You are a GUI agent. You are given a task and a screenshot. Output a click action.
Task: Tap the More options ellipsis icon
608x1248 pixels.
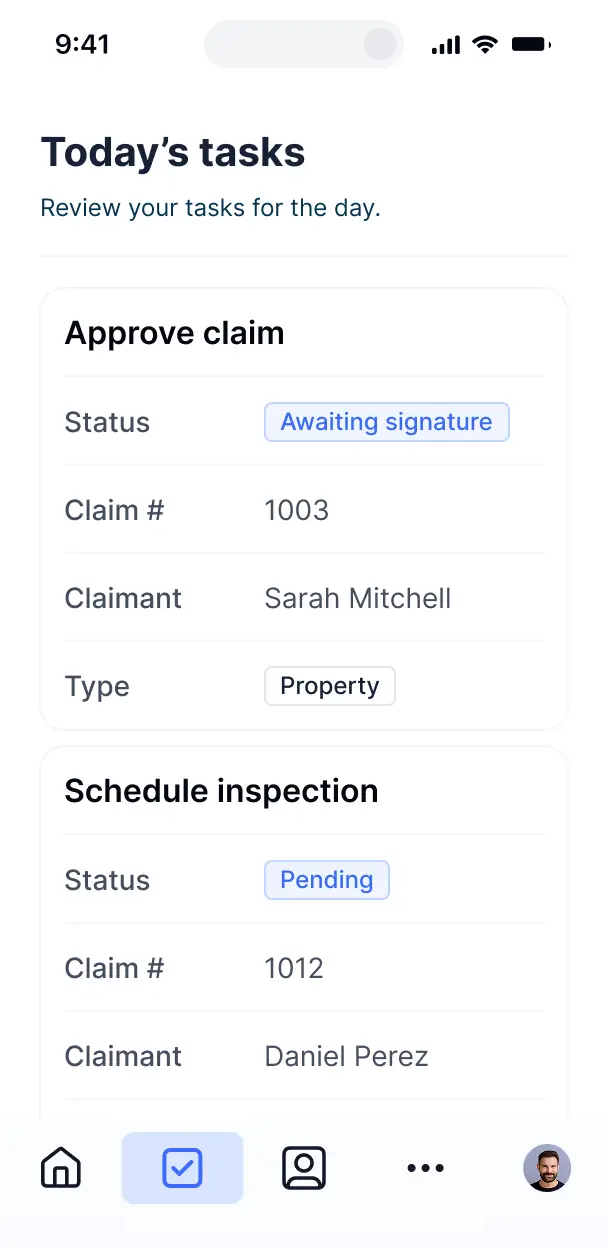pos(426,1167)
